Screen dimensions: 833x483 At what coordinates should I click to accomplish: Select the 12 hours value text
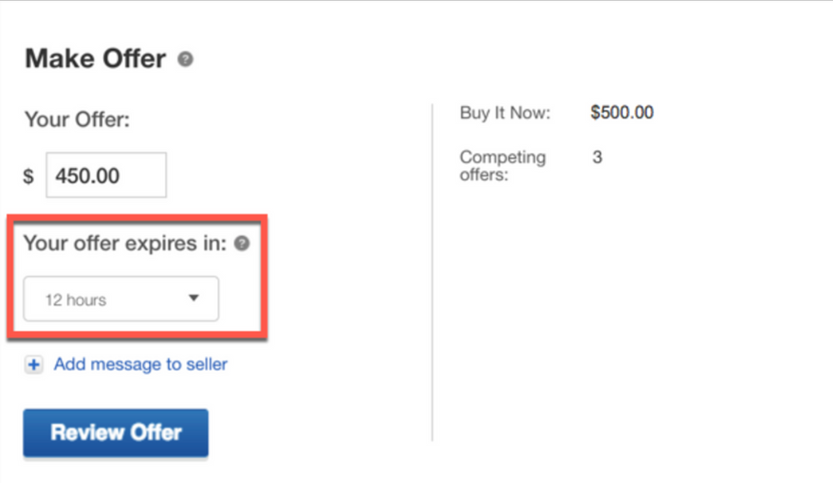click(76, 299)
